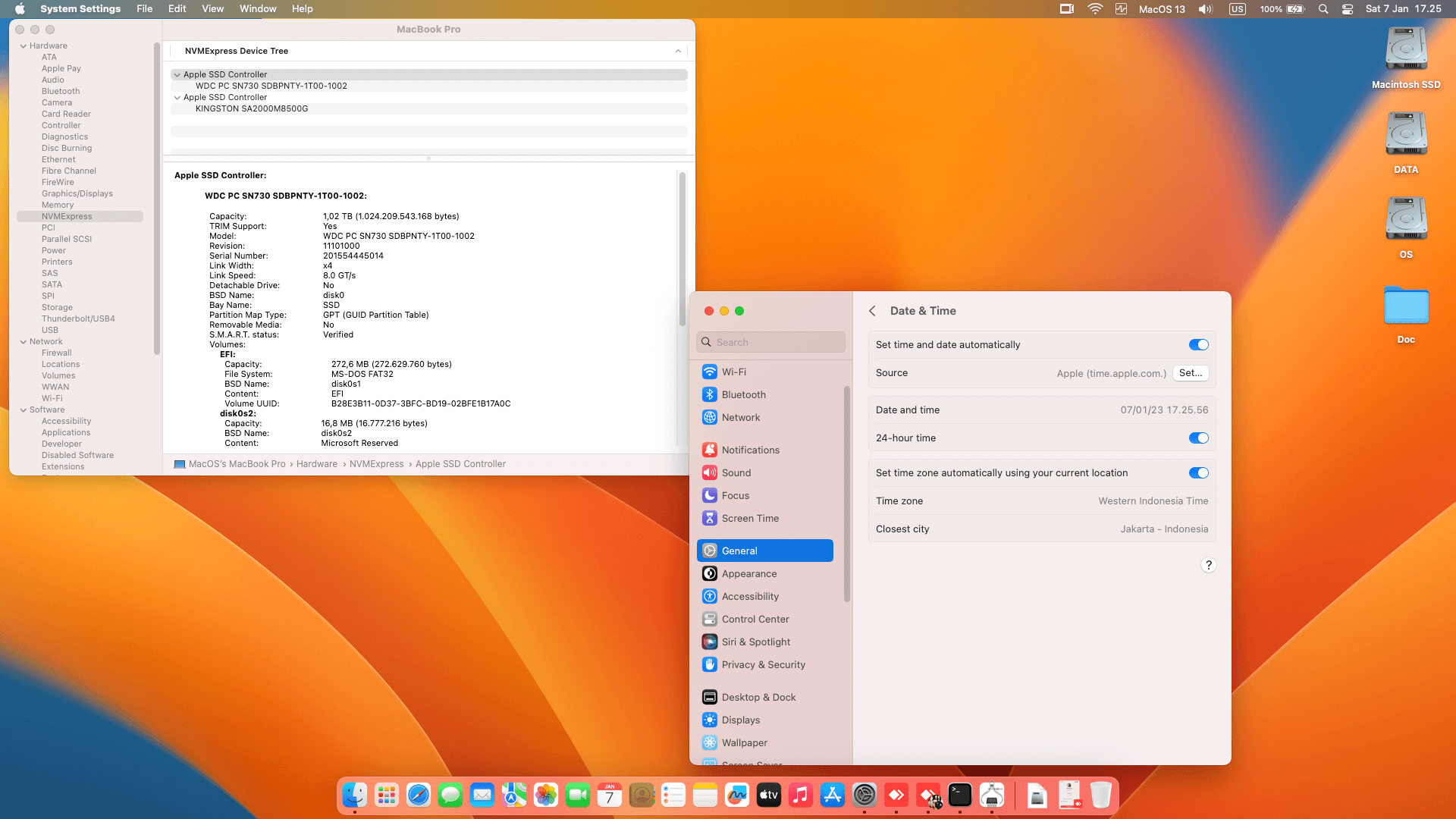Open the Window menu
Screen dimensions: 1456x819
pos(258,9)
